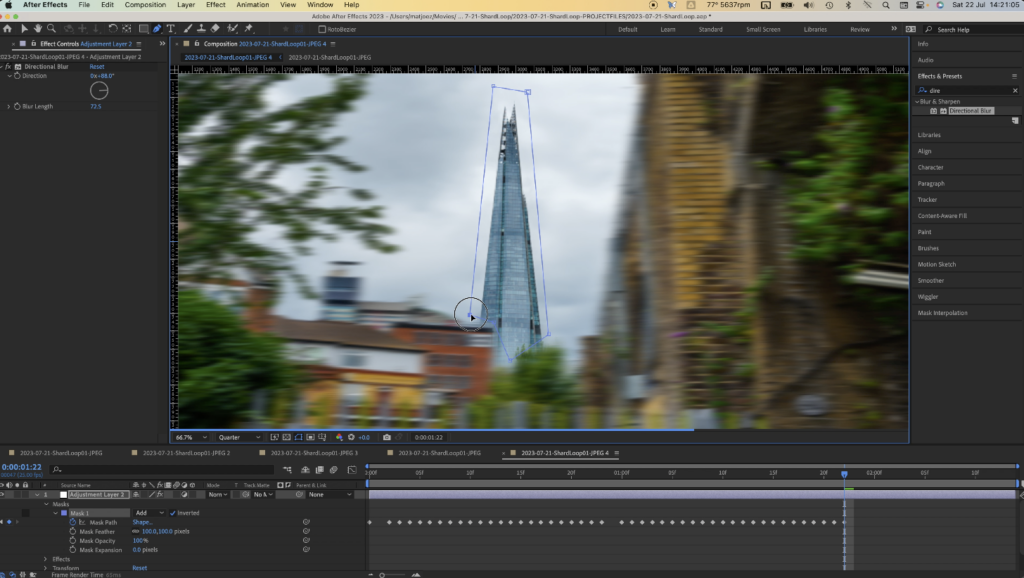The width and height of the screenshot is (1024, 578).
Task: Select the Zoom tool
Action: point(51,29)
